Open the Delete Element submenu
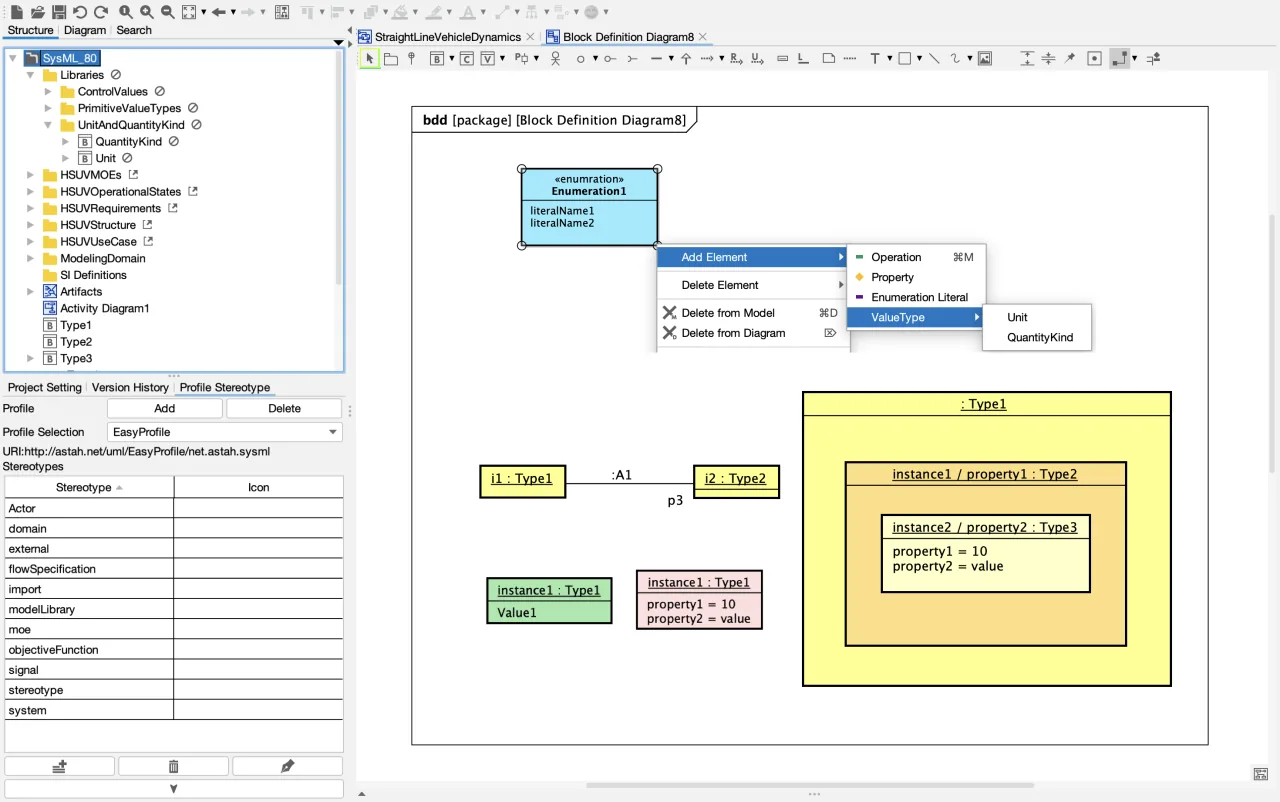 pos(753,285)
